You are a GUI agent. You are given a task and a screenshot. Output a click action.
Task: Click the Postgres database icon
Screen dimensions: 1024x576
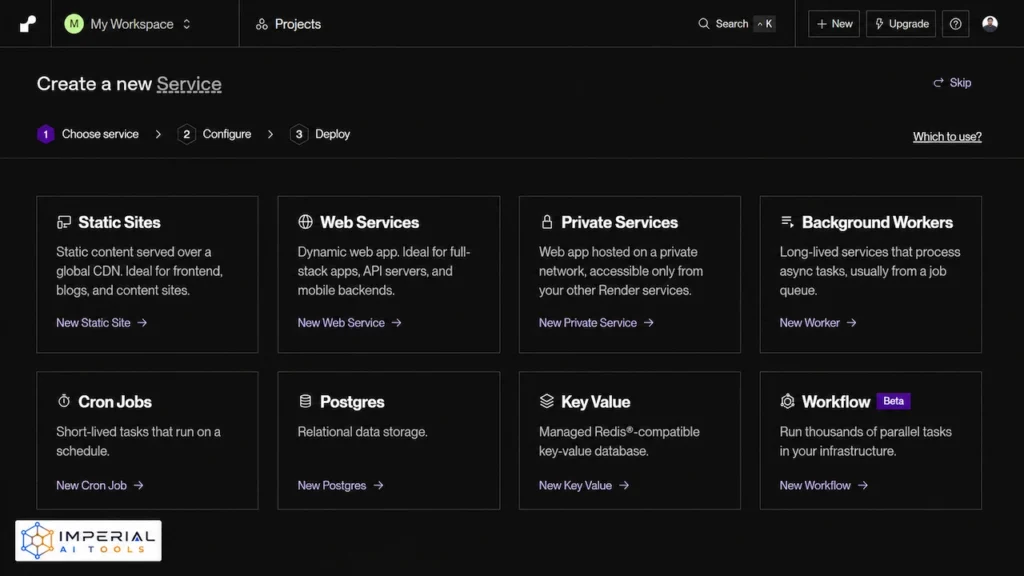305,400
